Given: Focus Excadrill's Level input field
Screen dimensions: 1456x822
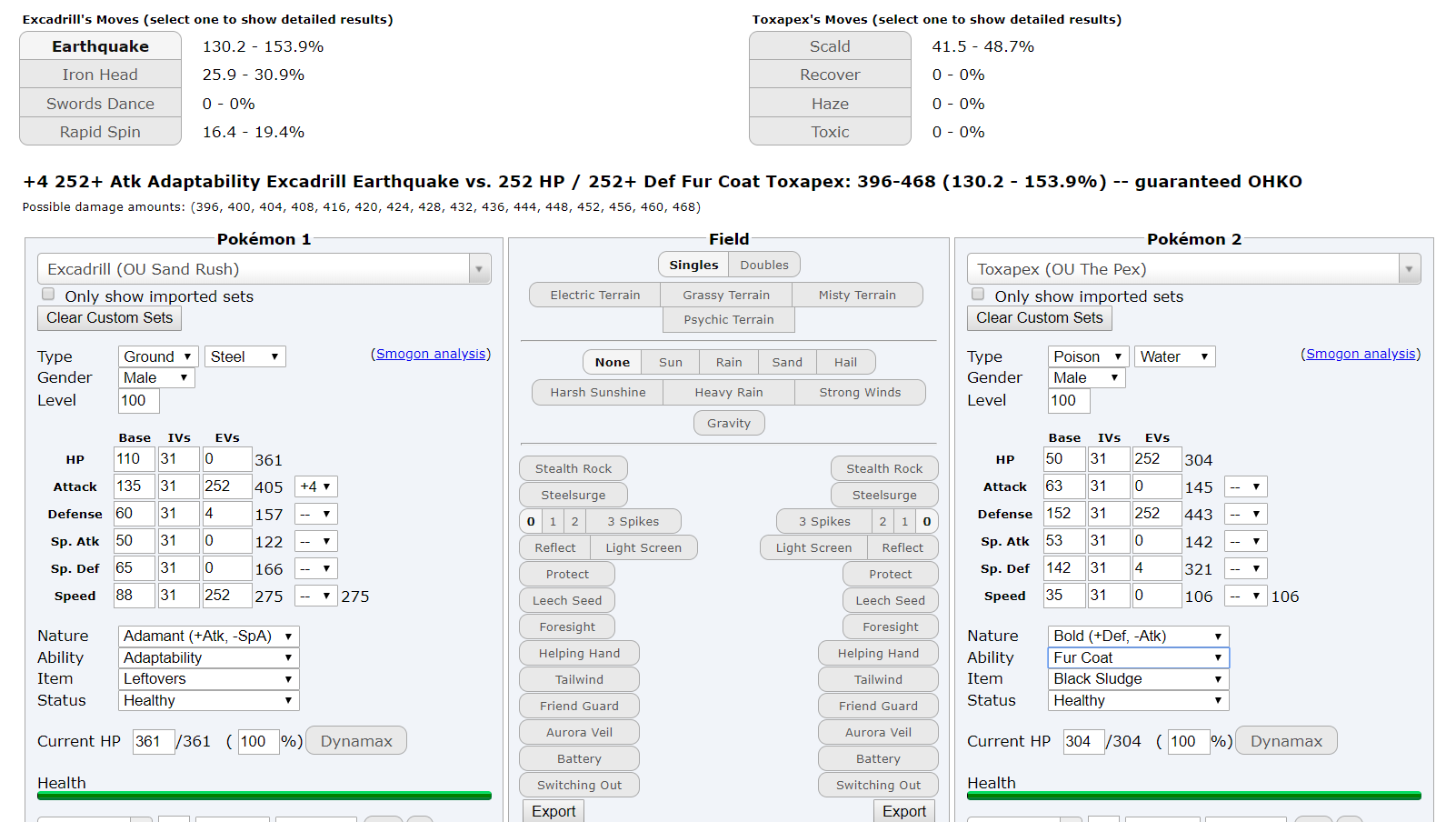Looking at the screenshot, I should coord(139,401).
